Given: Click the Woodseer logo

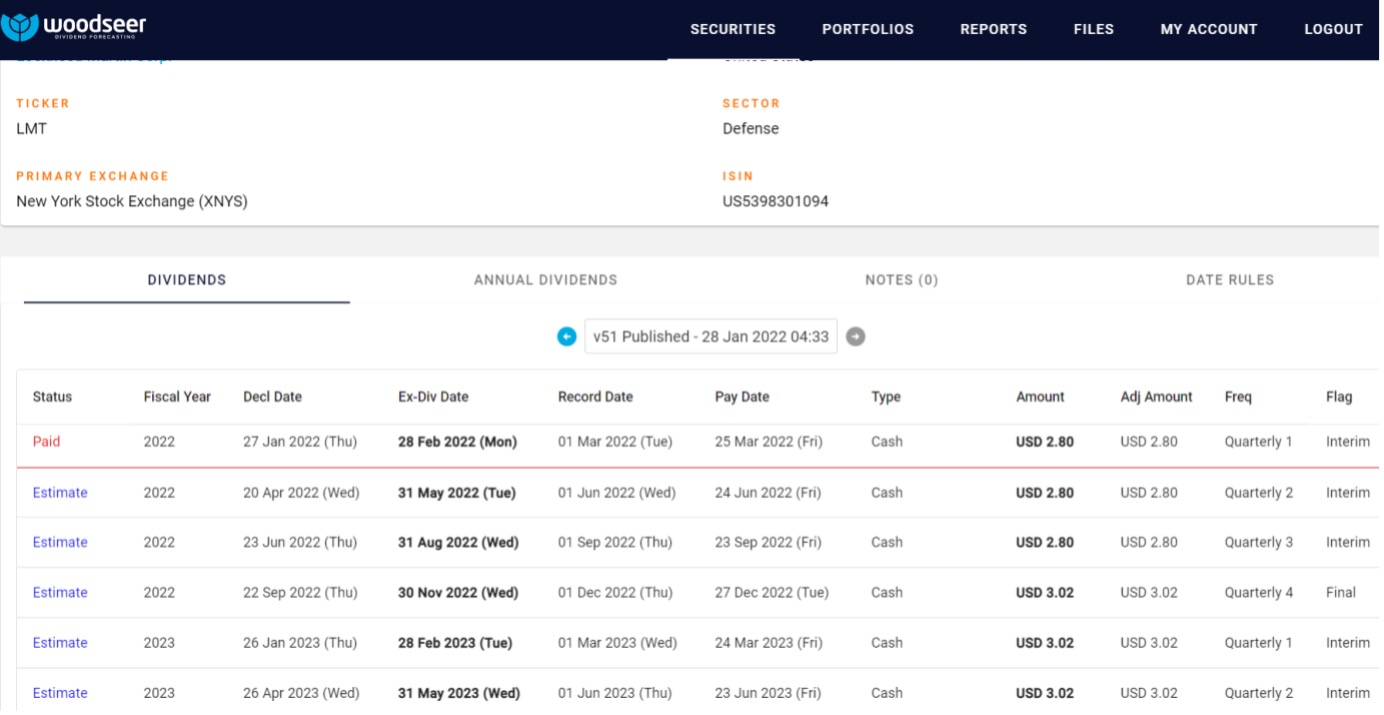Looking at the screenshot, I should pos(74,28).
